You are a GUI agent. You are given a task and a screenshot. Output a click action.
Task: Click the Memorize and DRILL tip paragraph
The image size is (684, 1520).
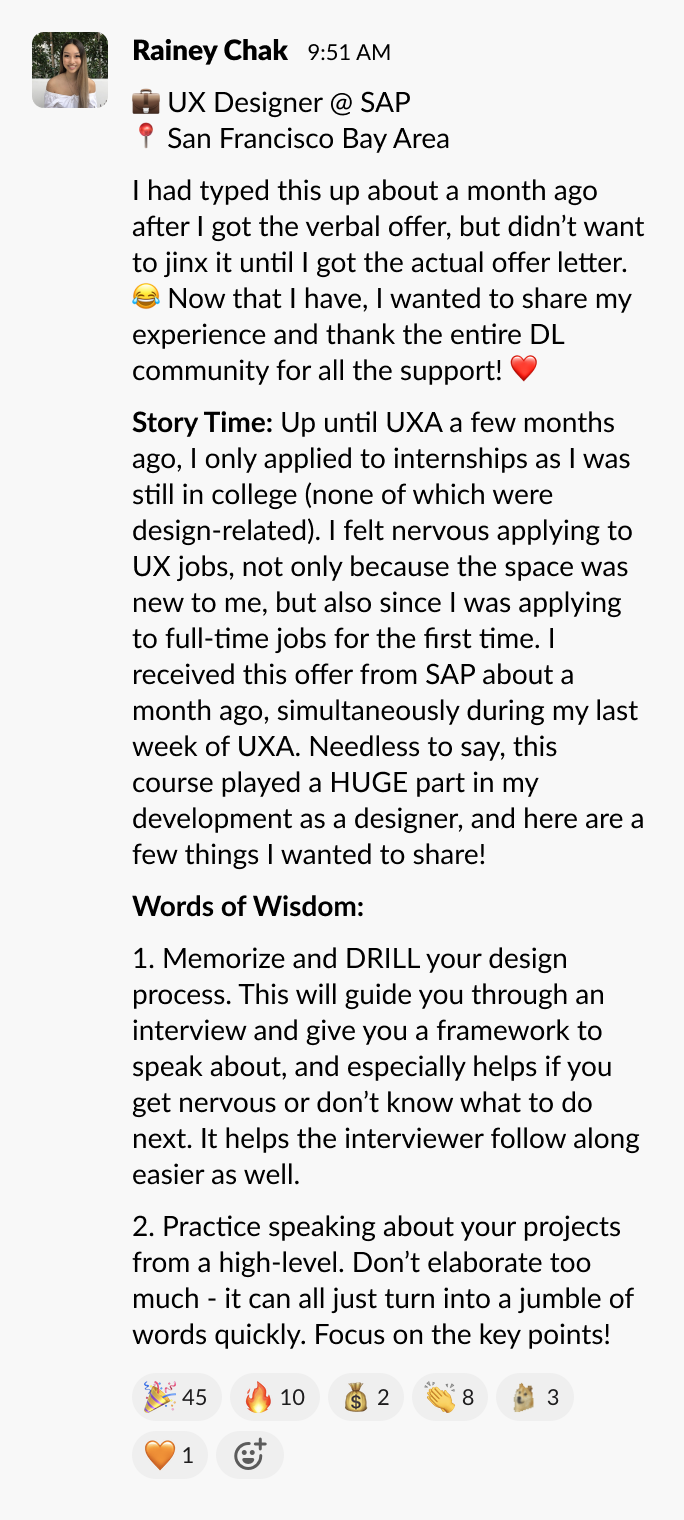click(x=386, y=1066)
